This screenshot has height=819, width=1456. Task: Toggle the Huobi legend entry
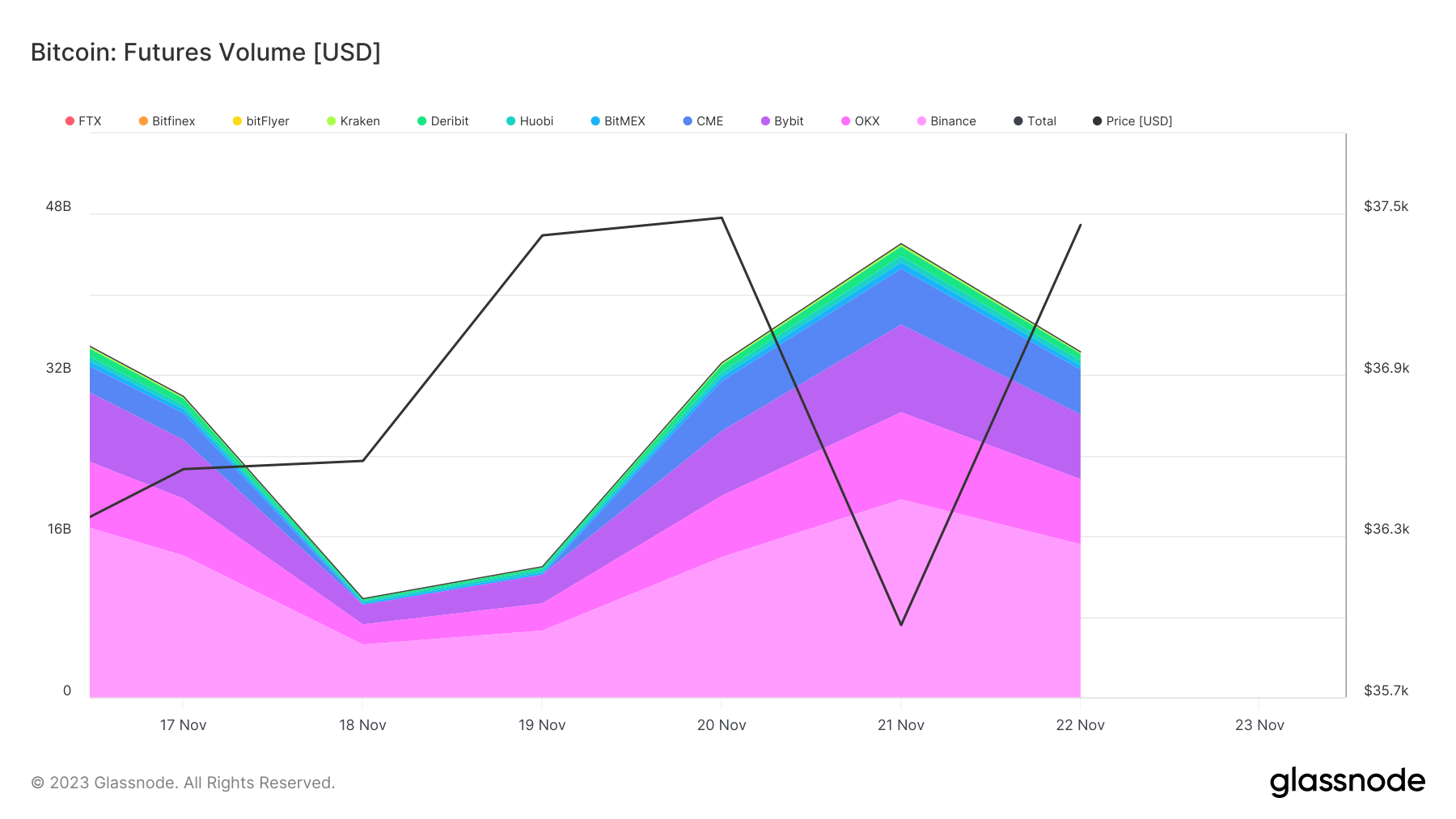click(530, 121)
